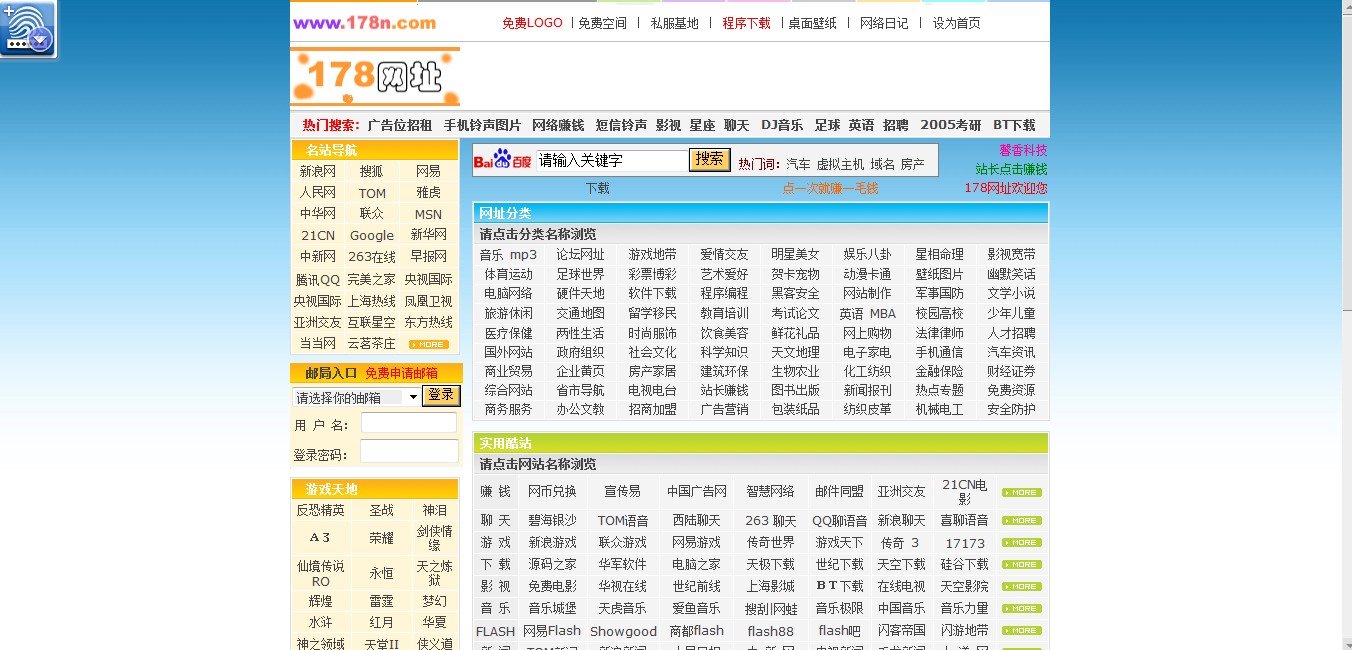Open MORE button in the 影视 row
This screenshot has width=1352, height=650.
pos(1021,586)
